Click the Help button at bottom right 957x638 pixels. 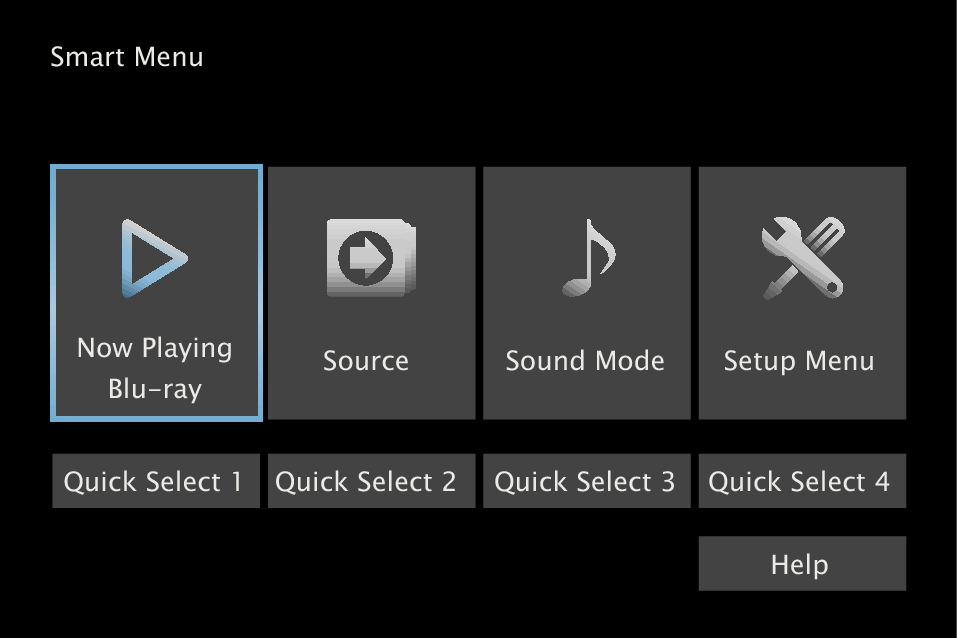[801, 563]
